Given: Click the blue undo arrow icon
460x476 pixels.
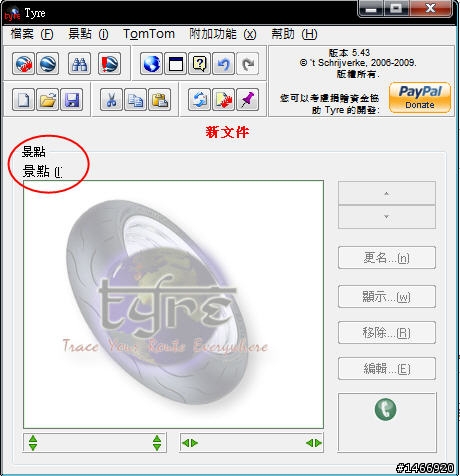Looking at the screenshot, I should click(x=223, y=63).
